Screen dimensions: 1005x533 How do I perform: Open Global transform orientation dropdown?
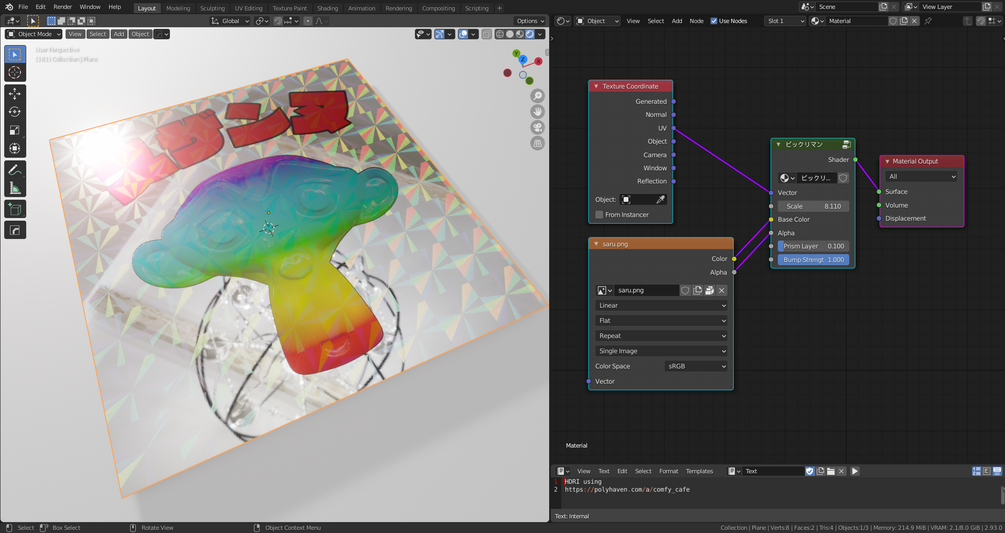(230, 20)
